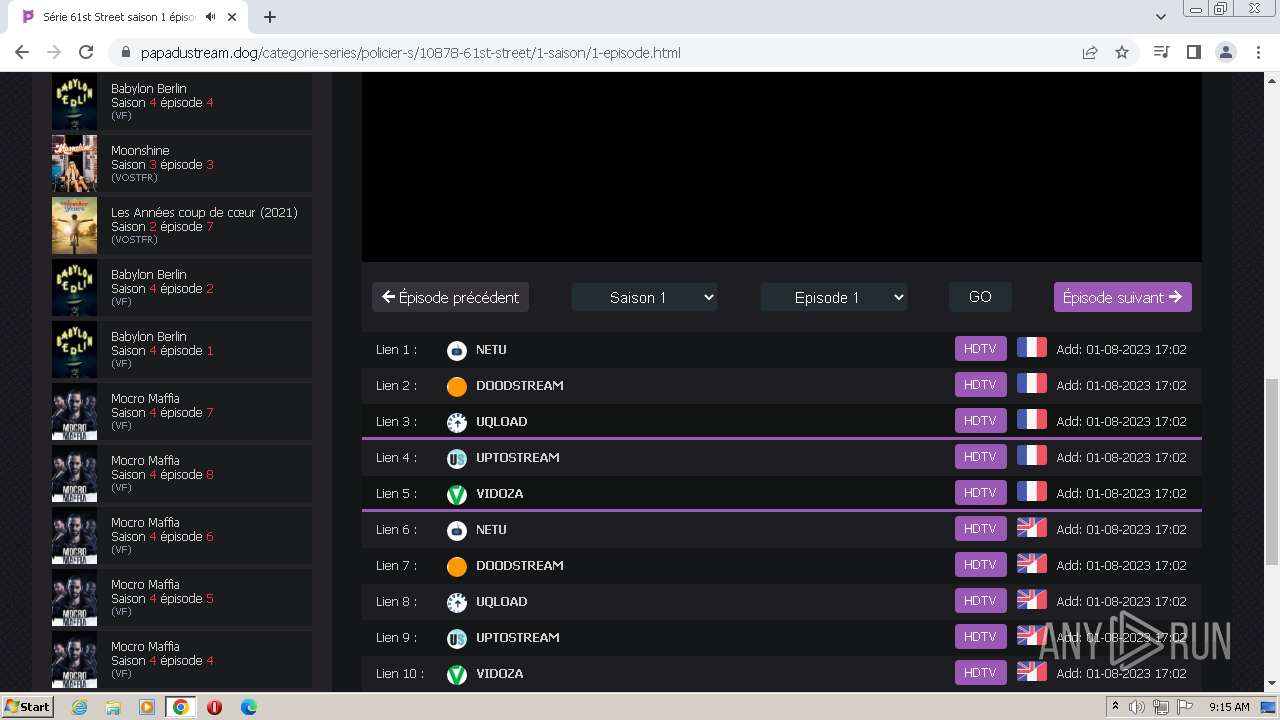The width and height of the screenshot is (1280, 720).
Task: Click the orange DOODSTREAM icon in Lien 2
Action: coord(457,386)
